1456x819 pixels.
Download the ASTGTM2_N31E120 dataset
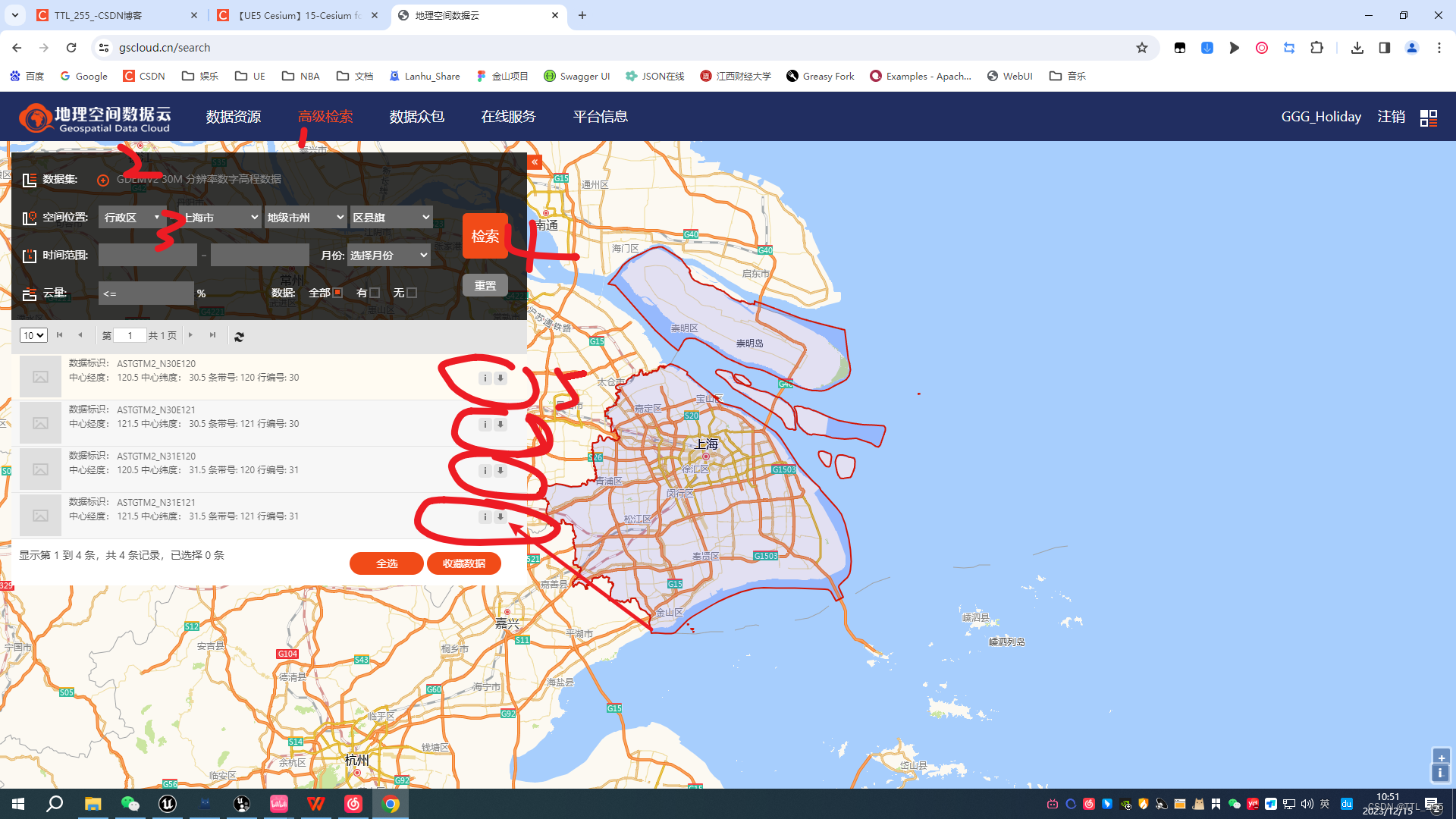pyautogui.click(x=500, y=471)
